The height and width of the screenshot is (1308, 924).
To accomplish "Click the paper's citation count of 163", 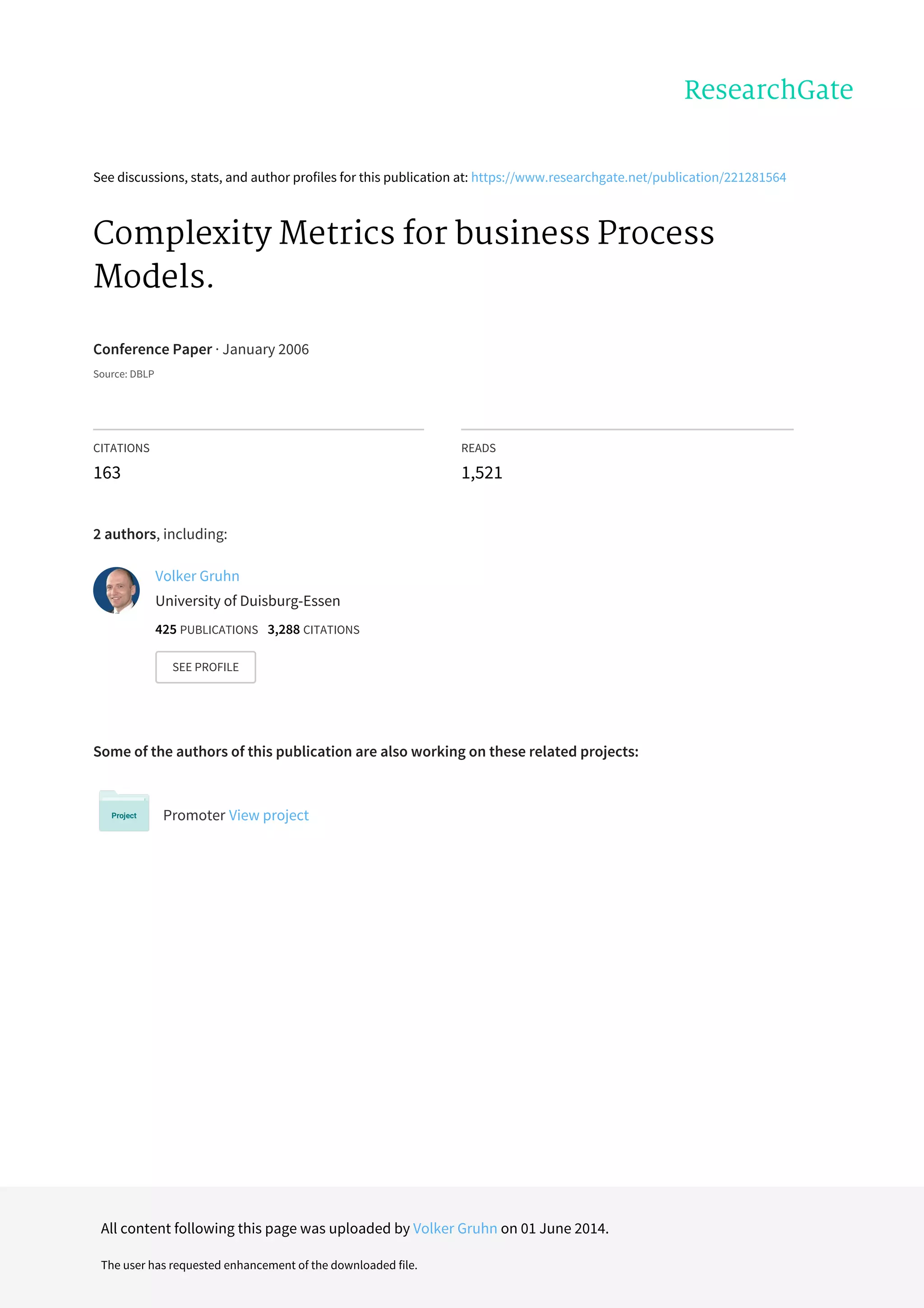I will click(107, 473).
